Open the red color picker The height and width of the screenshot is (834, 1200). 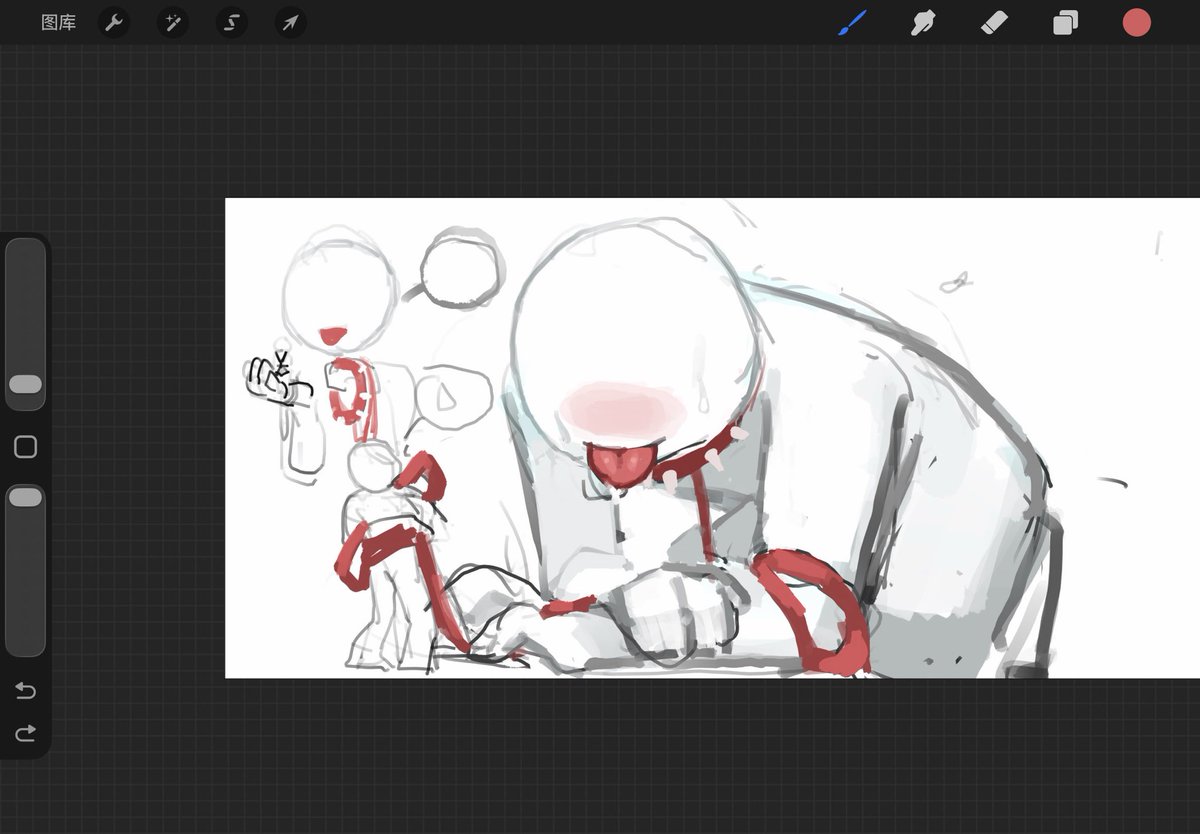click(1136, 22)
